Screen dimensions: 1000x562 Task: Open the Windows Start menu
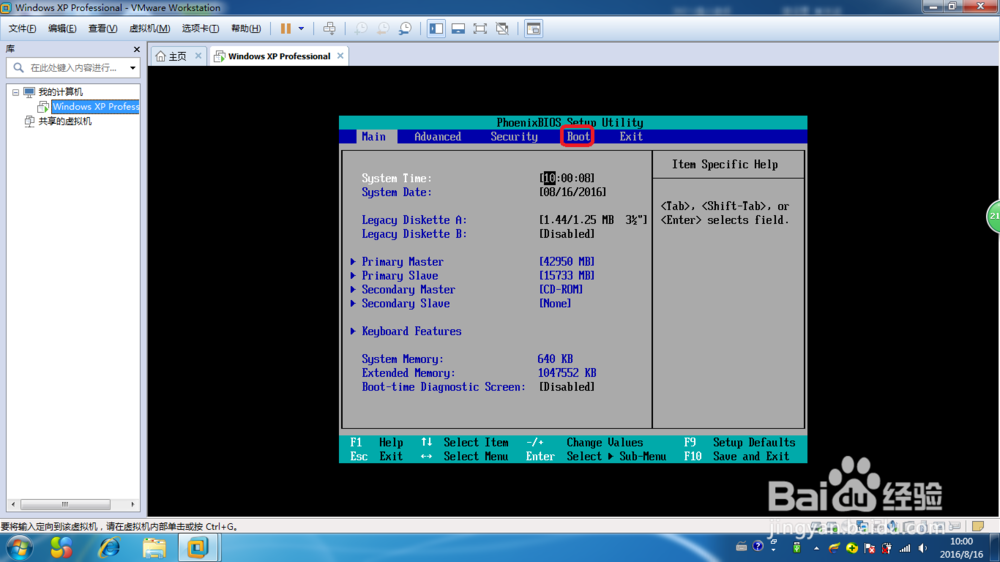point(20,549)
